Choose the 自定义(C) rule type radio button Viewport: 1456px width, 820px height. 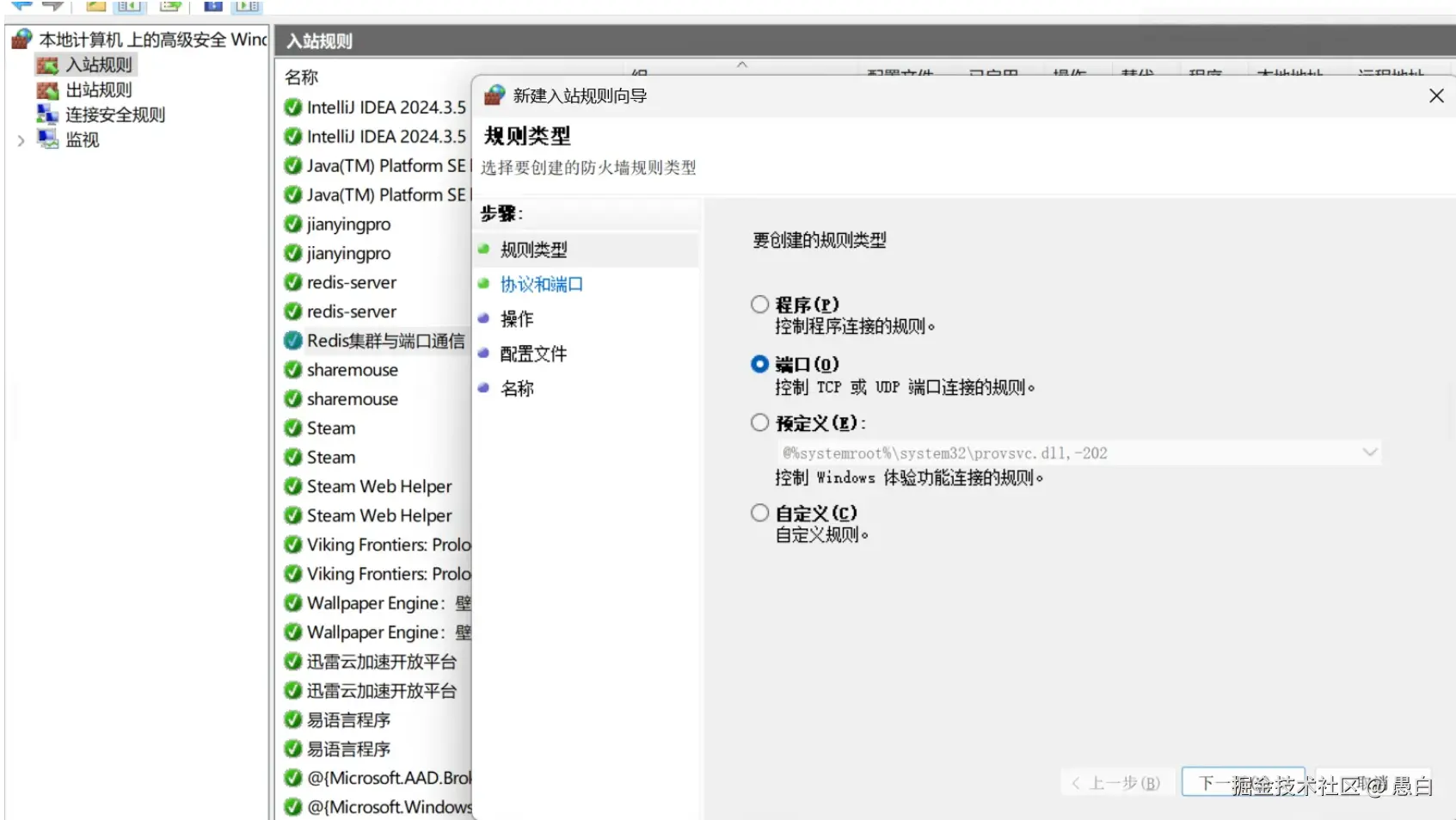(x=759, y=514)
